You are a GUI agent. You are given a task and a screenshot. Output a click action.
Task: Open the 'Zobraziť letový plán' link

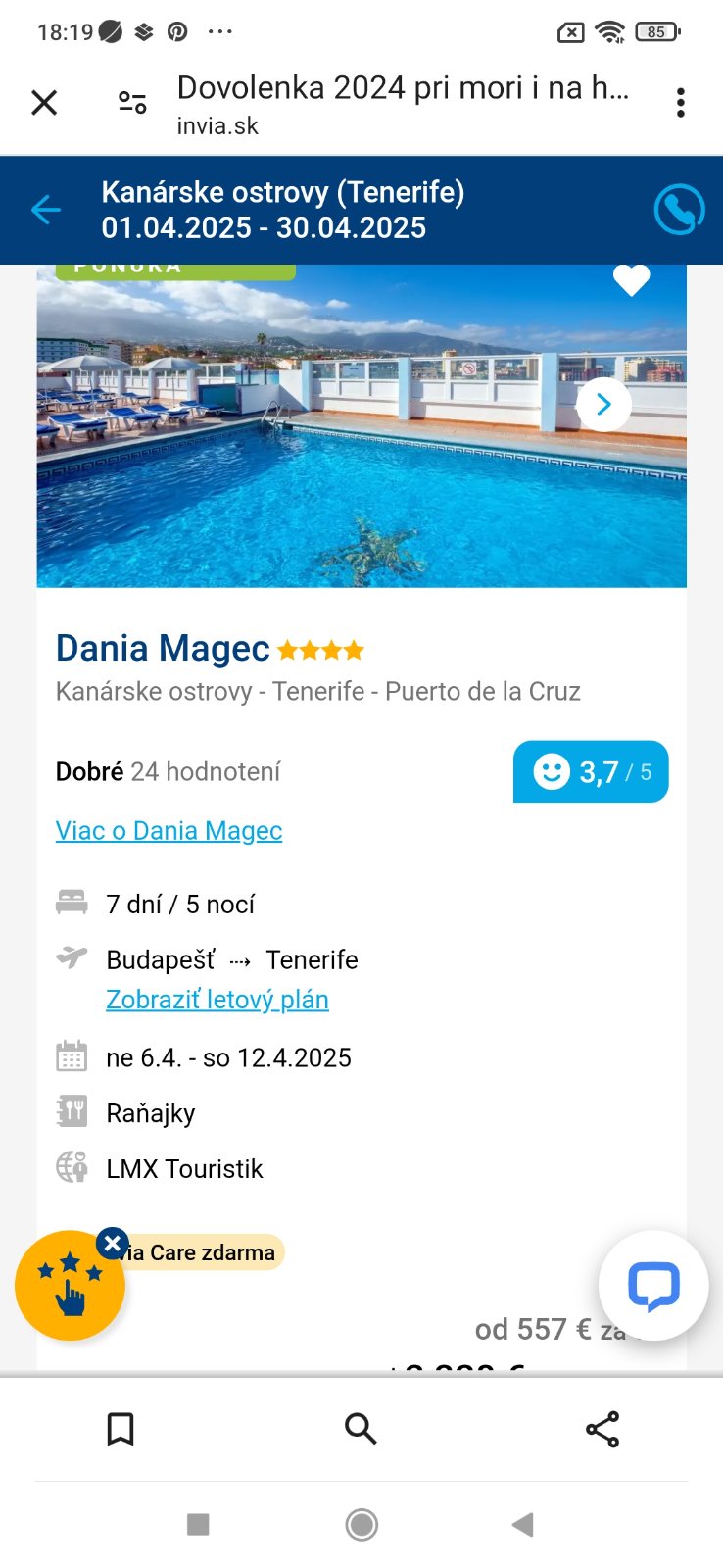[x=217, y=1000]
